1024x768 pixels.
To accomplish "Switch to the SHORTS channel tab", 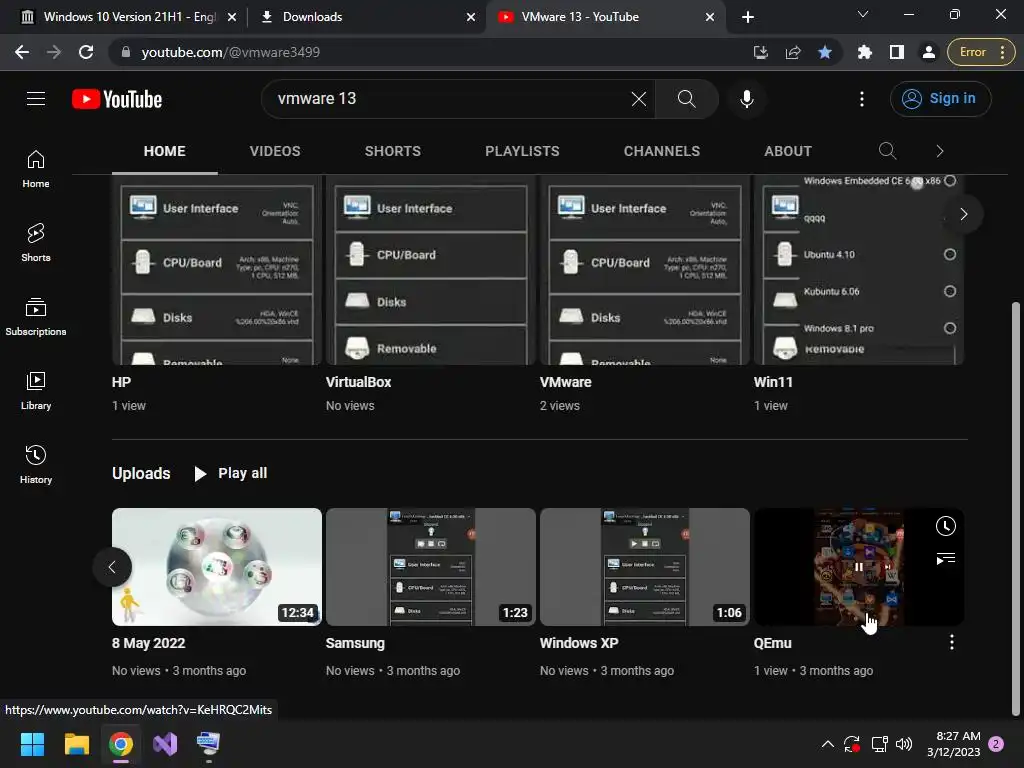I will coord(392,152).
